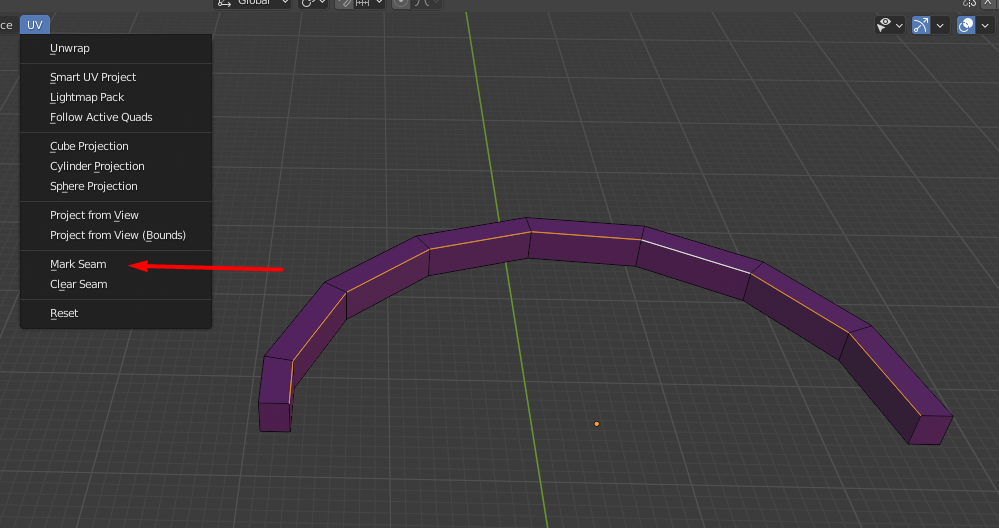Screen dimensions: 999x528
Task: Select Cylinder Projection in the menu
Action: [x=97, y=166]
